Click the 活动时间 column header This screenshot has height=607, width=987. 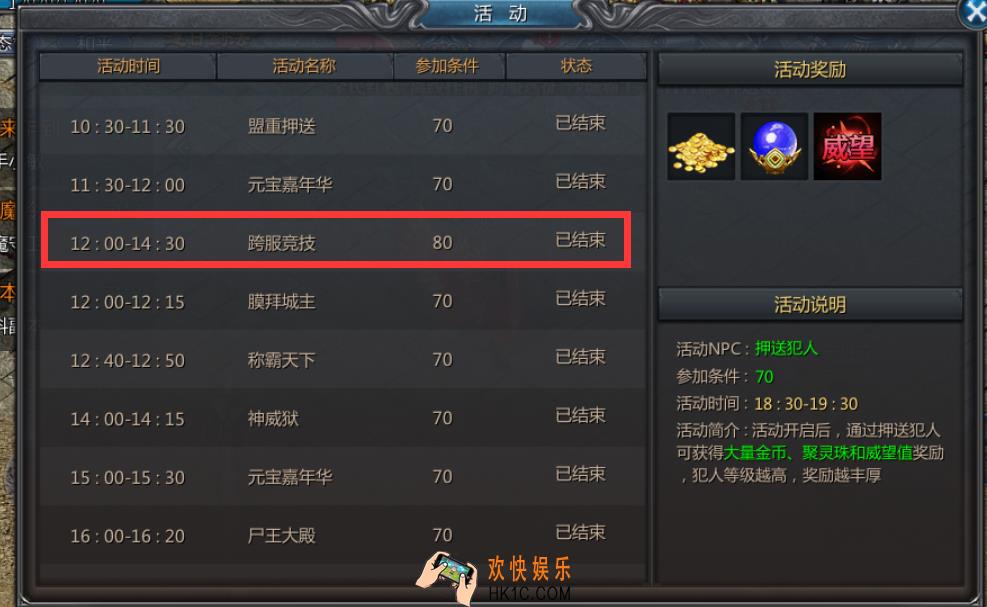[128, 66]
